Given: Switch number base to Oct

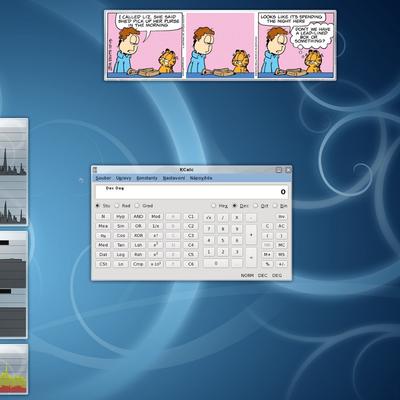Looking at the screenshot, I should coord(261,206).
